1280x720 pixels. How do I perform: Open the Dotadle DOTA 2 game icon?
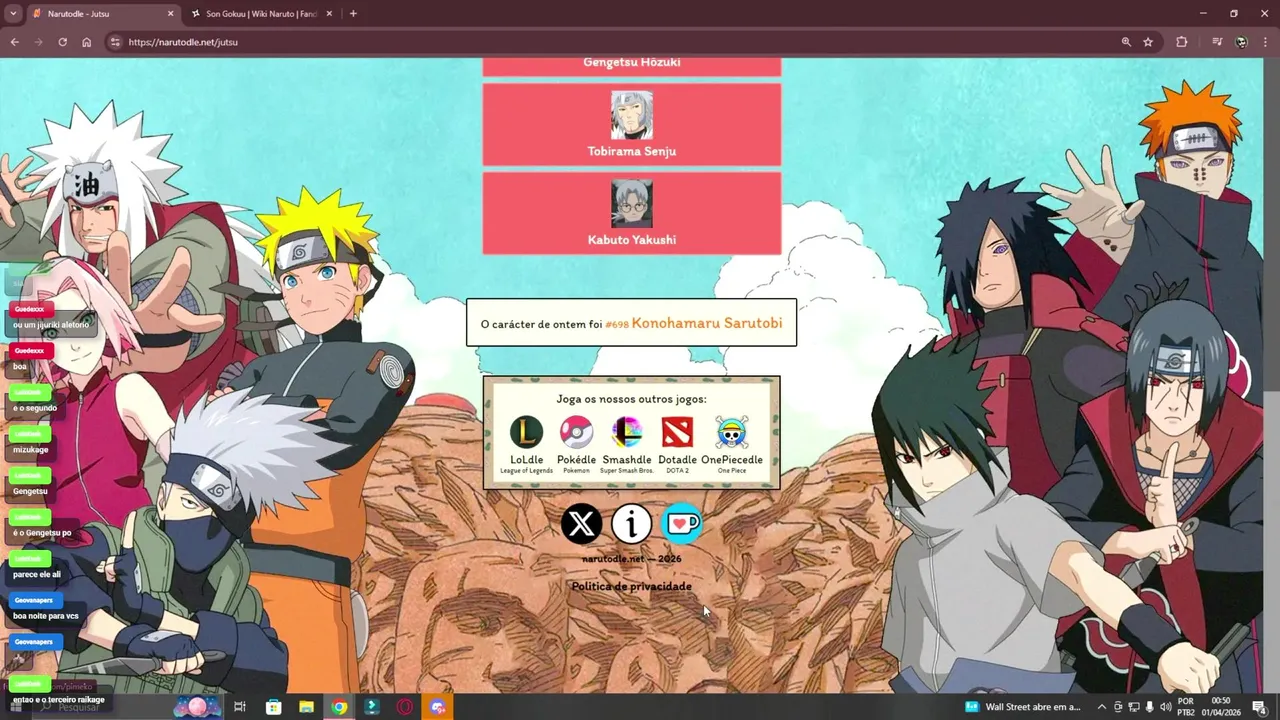(677, 432)
